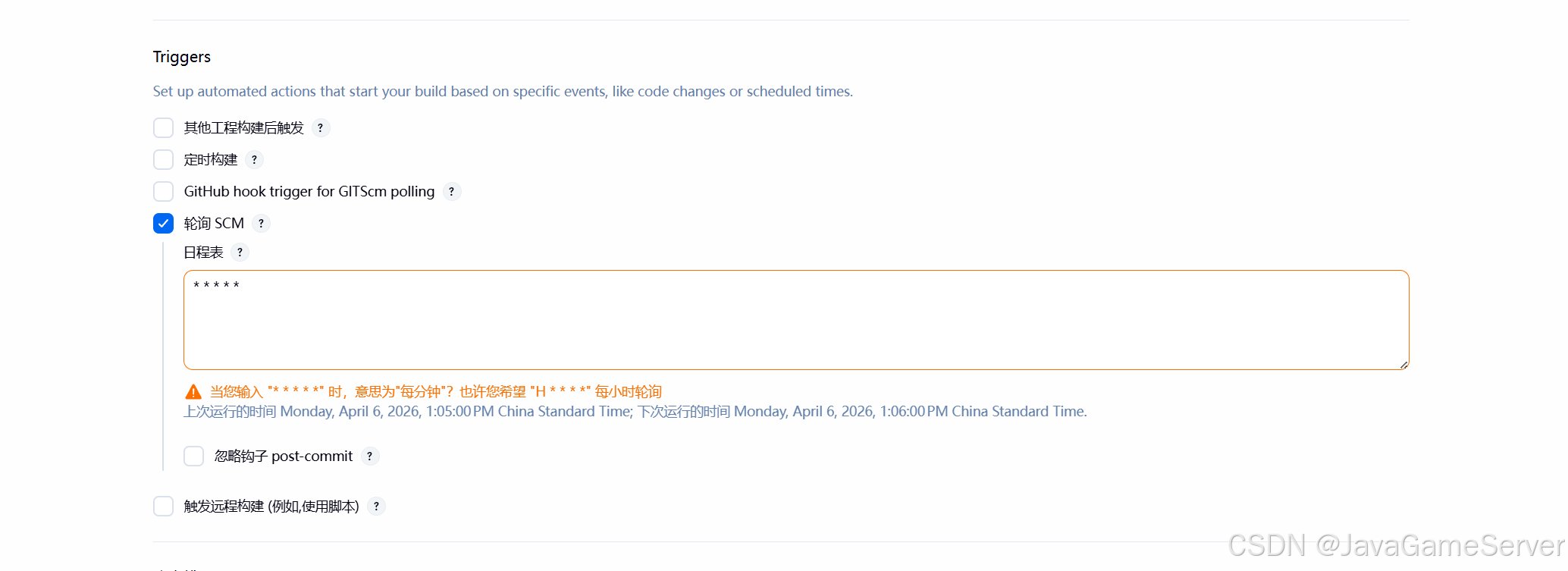The width and height of the screenshot is (1568, 571).
Task: Open the 日程表 help question mark
Action: coord(240,253)
